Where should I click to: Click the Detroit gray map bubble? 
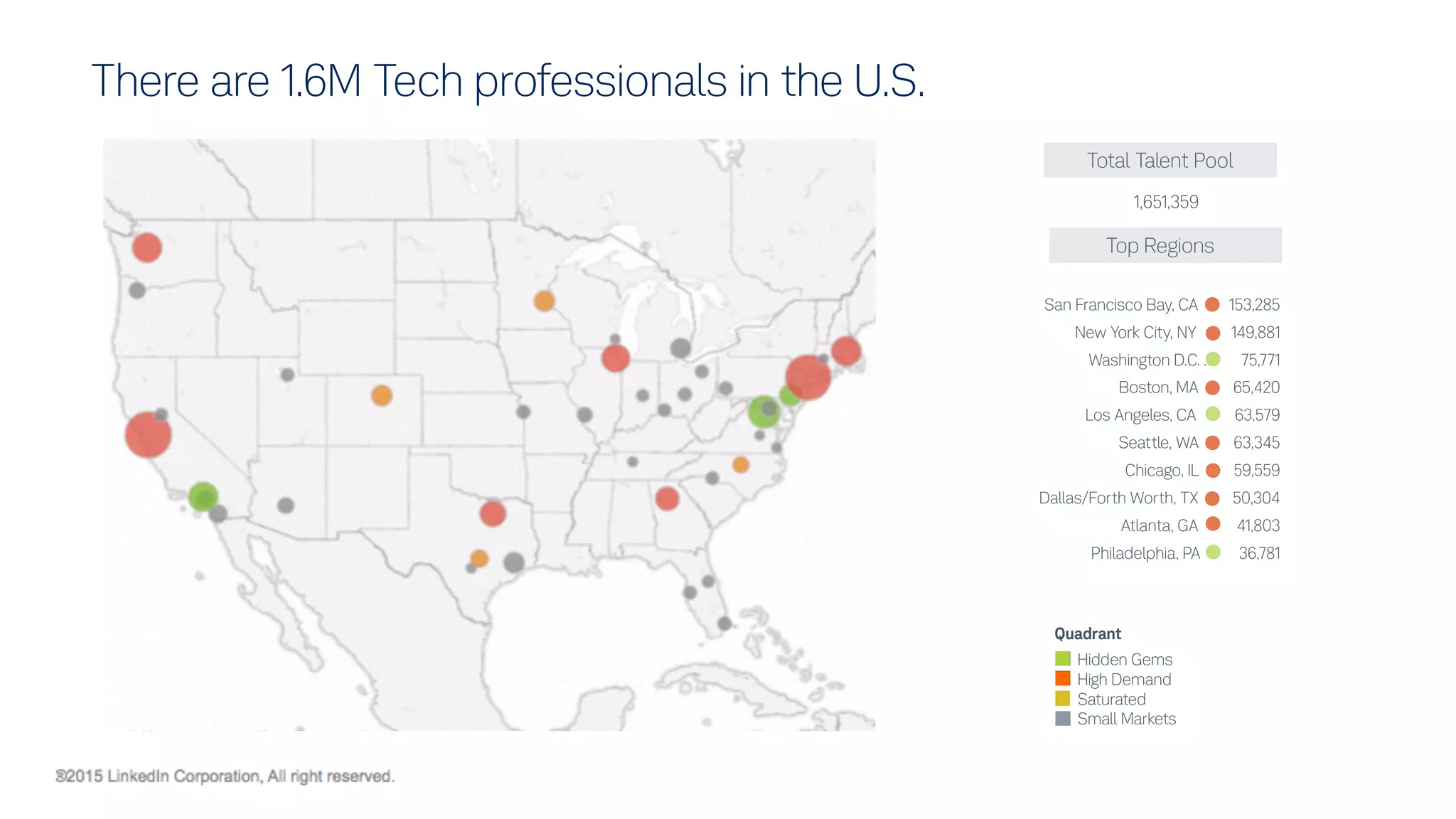coord(680,348)
